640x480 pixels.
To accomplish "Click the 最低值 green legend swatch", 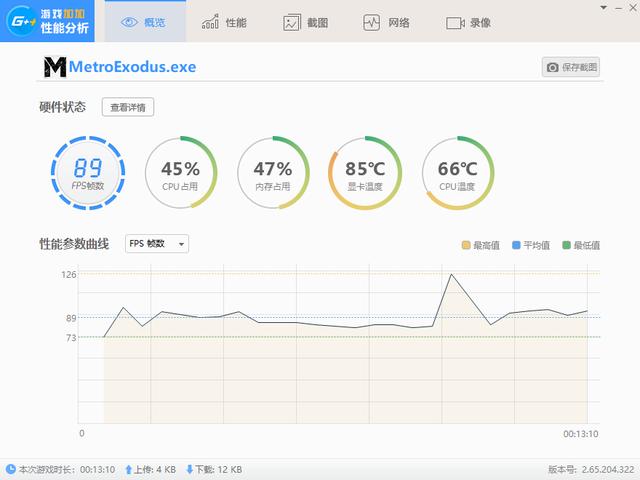I will [566, 245].
